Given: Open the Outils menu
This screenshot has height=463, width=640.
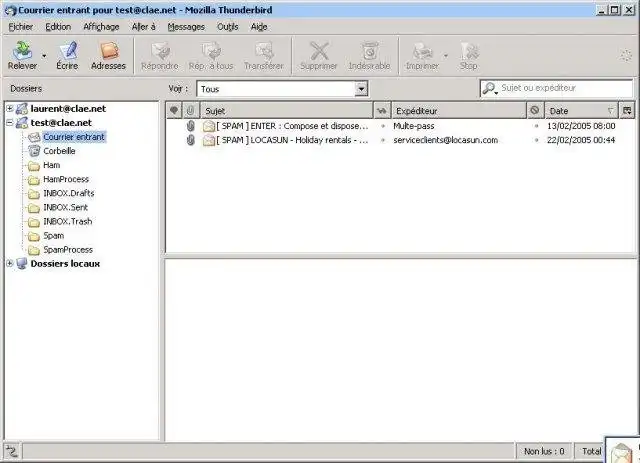Looking at the screenshot, I should 227,27.
